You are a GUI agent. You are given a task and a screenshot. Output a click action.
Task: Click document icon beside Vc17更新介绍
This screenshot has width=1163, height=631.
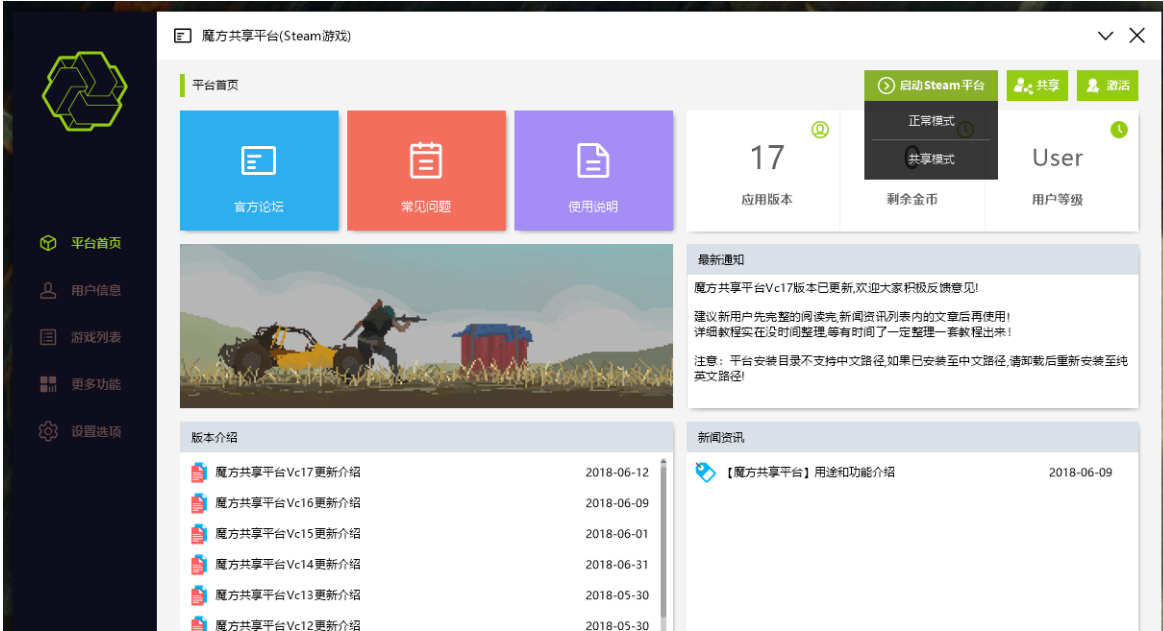tap(198, 472)
